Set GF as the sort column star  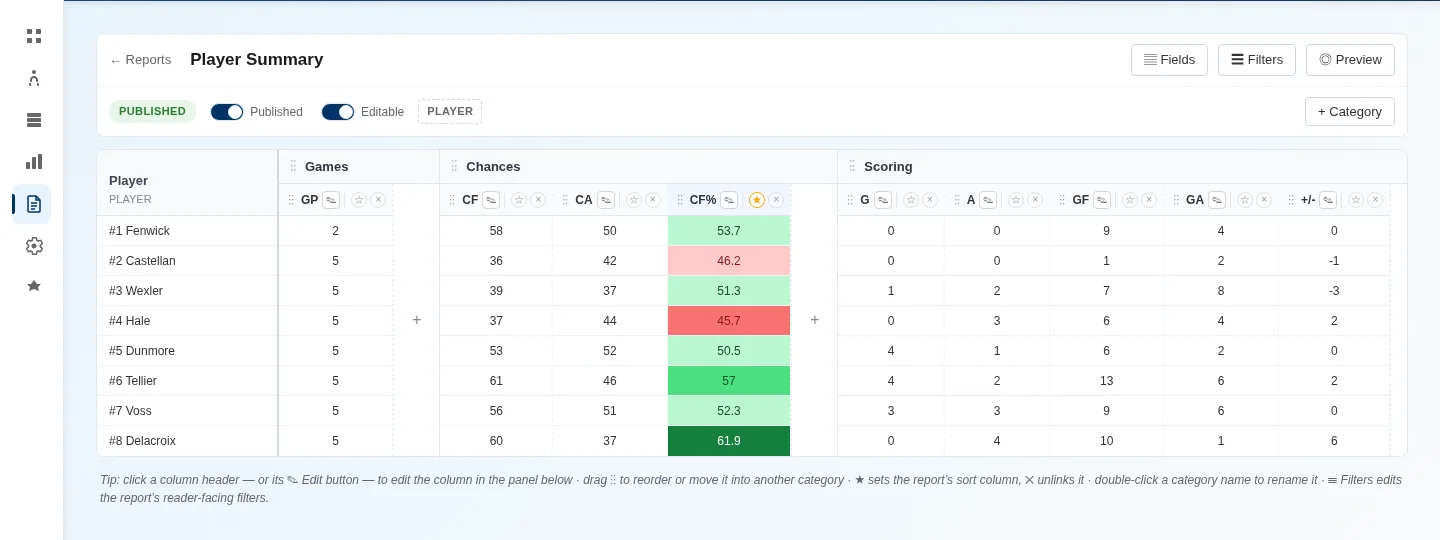1130,200
